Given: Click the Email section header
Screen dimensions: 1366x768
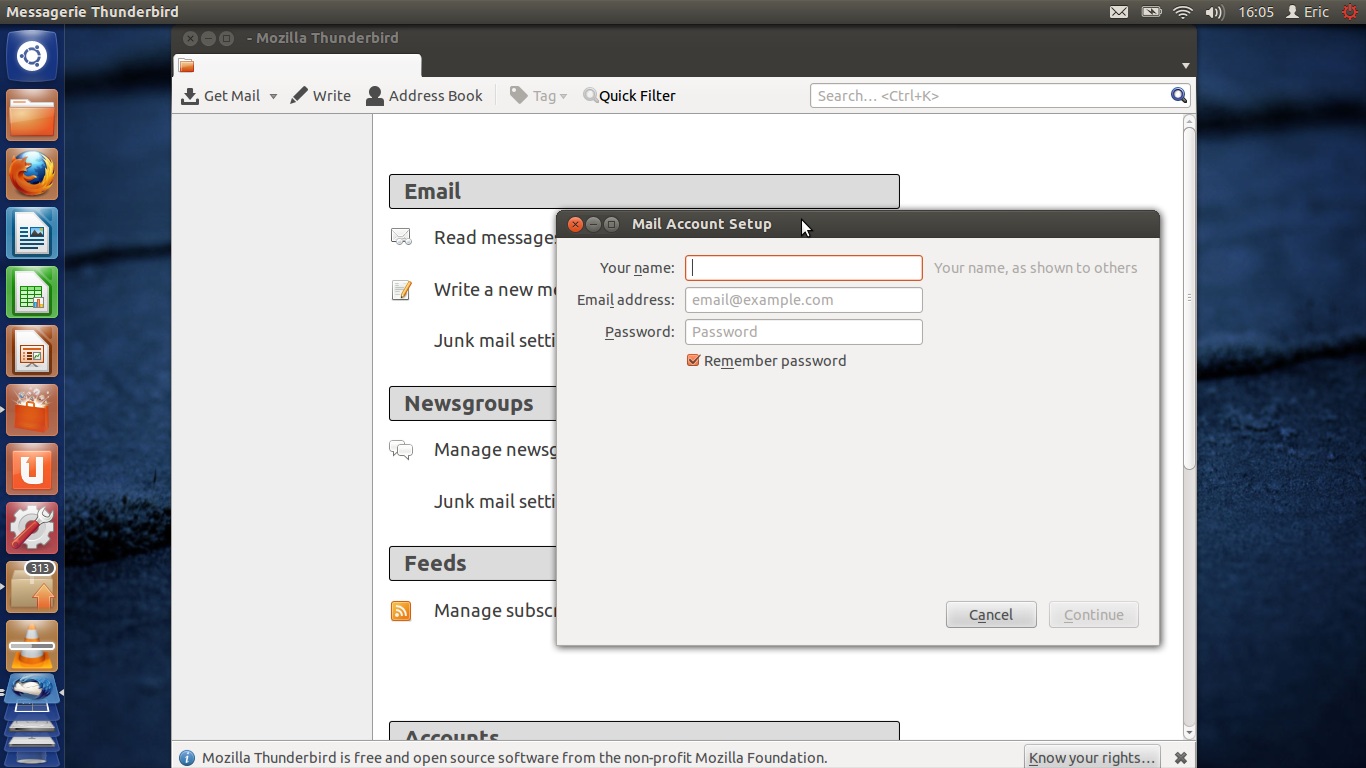Looking at the screenshot, I should [644, 191].
